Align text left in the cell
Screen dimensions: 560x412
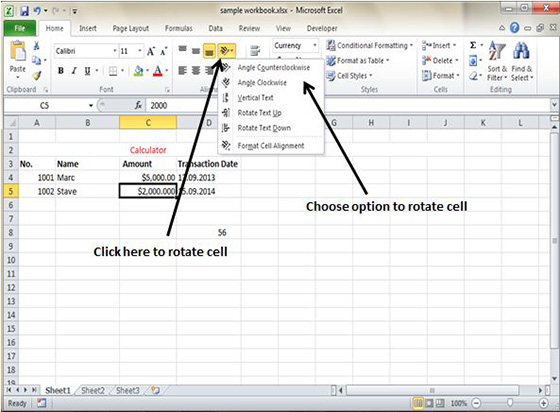tap(182, 71)
